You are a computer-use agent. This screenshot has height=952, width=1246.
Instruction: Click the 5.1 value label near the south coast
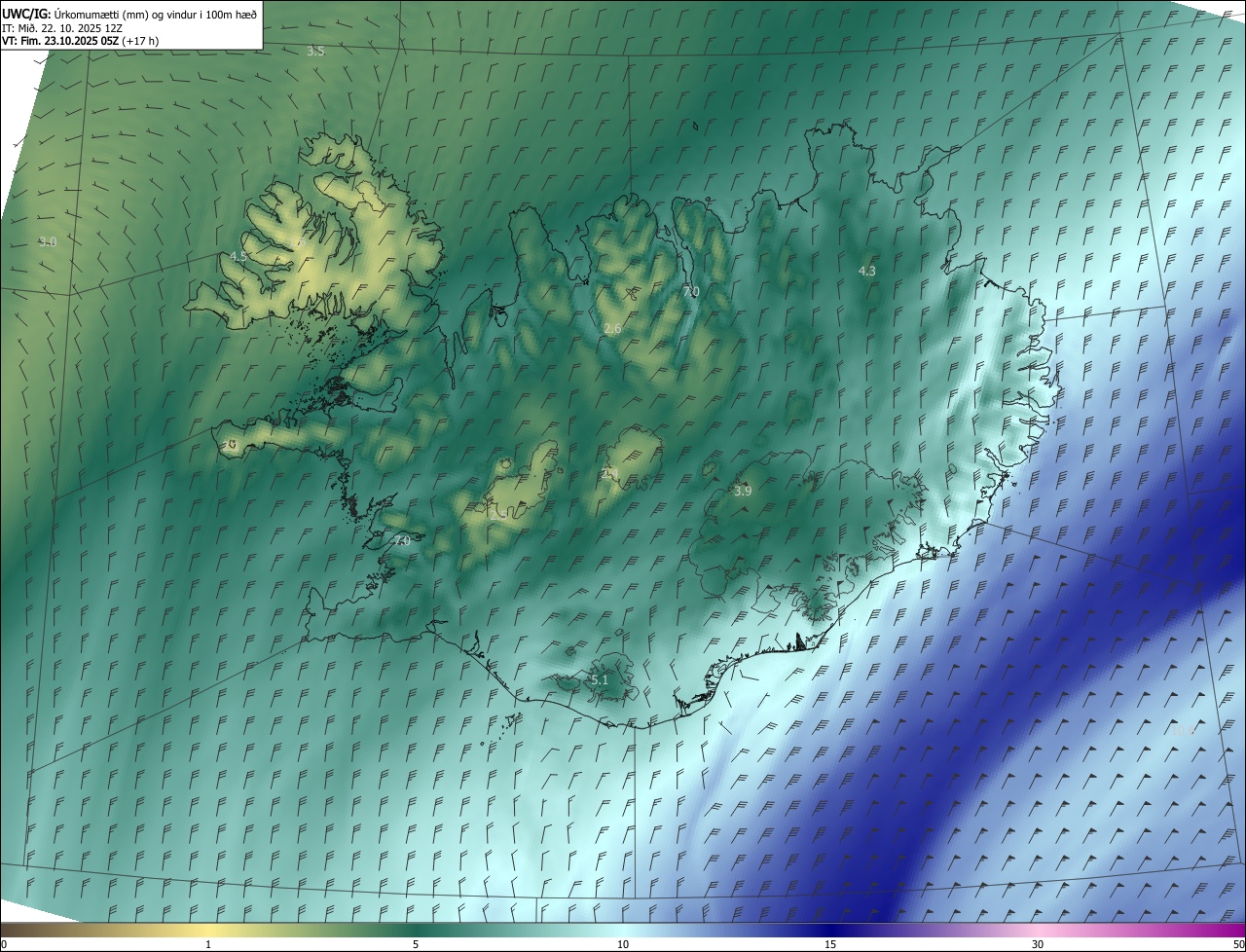(600, 679)
